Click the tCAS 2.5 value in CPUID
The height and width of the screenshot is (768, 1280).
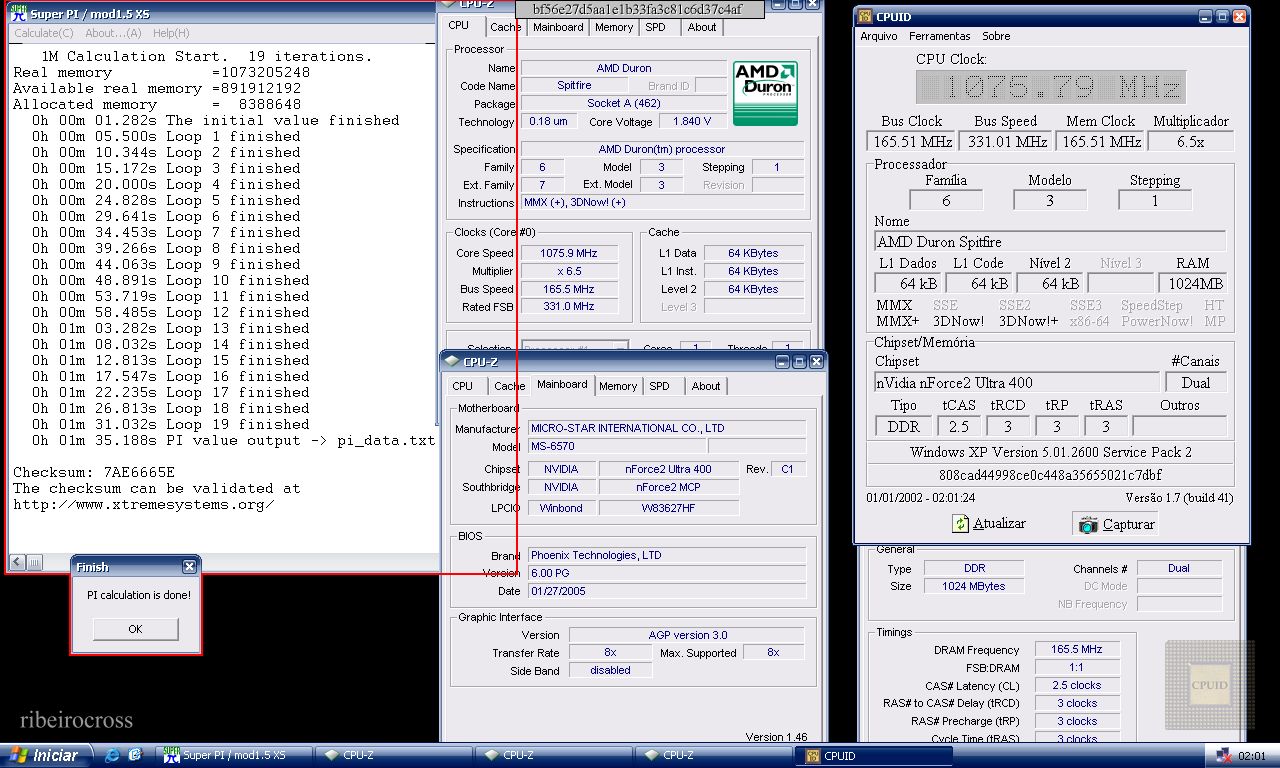tap(959, 426)
